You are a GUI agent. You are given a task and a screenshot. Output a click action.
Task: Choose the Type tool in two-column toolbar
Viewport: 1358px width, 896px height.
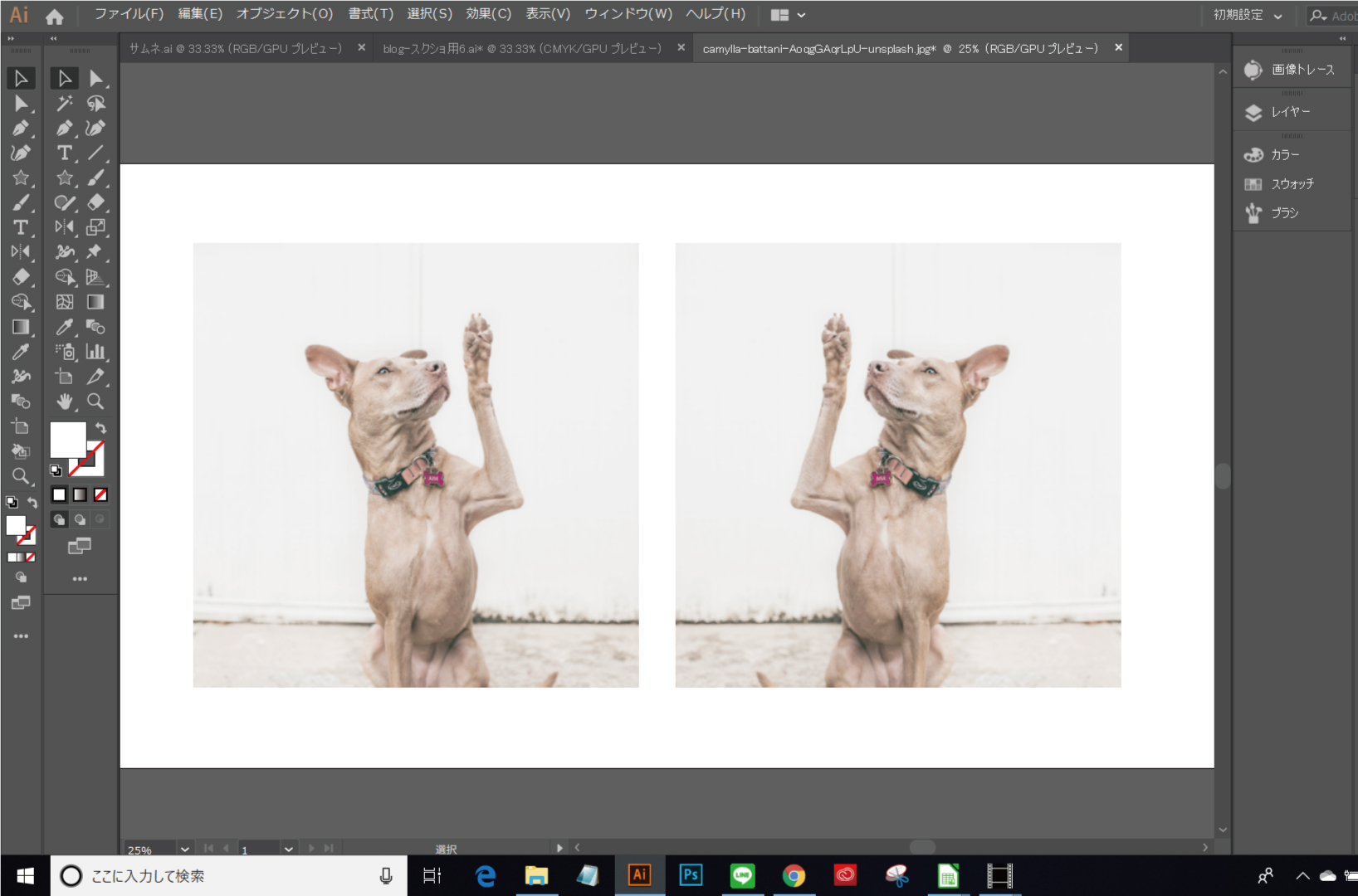pyautogui.click(x=65, y=153)
